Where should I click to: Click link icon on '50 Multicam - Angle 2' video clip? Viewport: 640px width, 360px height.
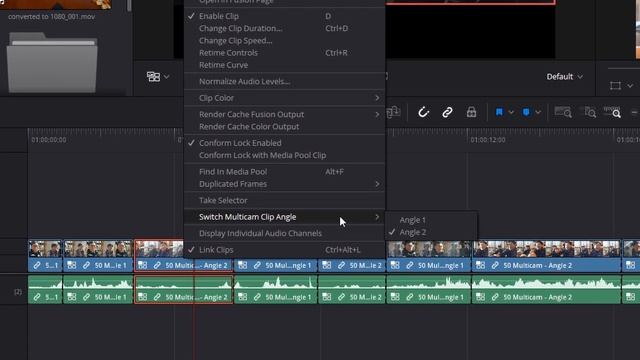click(x=495, y=265)
